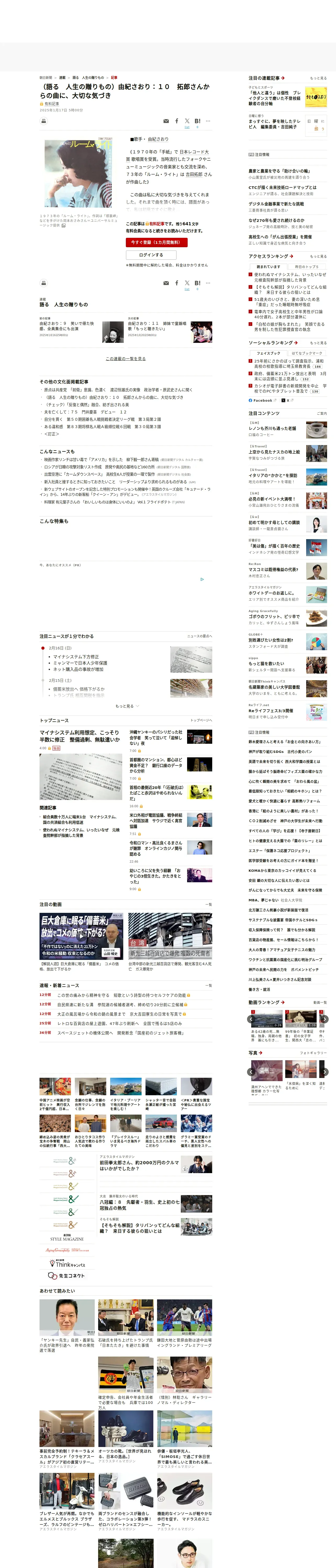Open the 一覧 link next to 注目の動画
This screenshot has height=1568, width=336.
click(209, 904)
